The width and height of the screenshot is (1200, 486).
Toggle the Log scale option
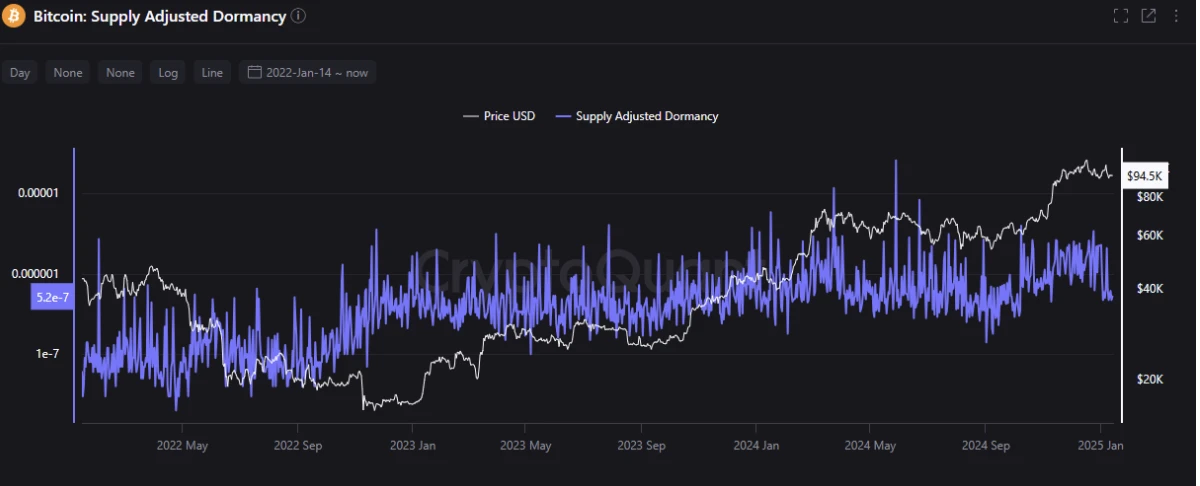(x=168, y=72)
